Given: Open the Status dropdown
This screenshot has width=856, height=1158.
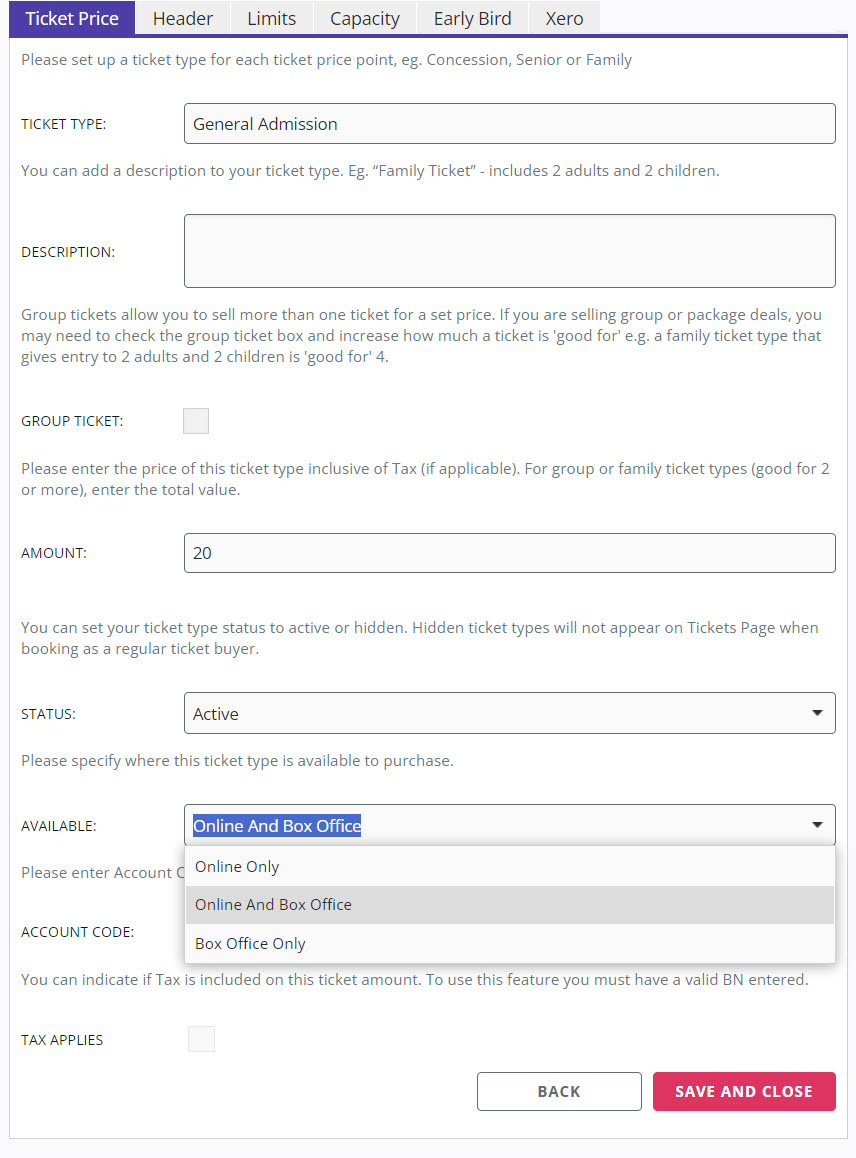Looking at the screenshot, I should pyautogui.click(x=510, y=713).
